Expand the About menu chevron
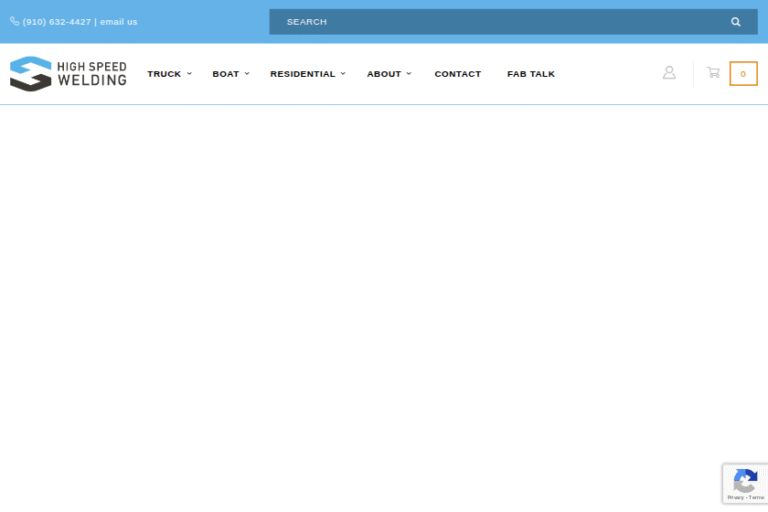768x512 pixels. (x=409, y=73)
